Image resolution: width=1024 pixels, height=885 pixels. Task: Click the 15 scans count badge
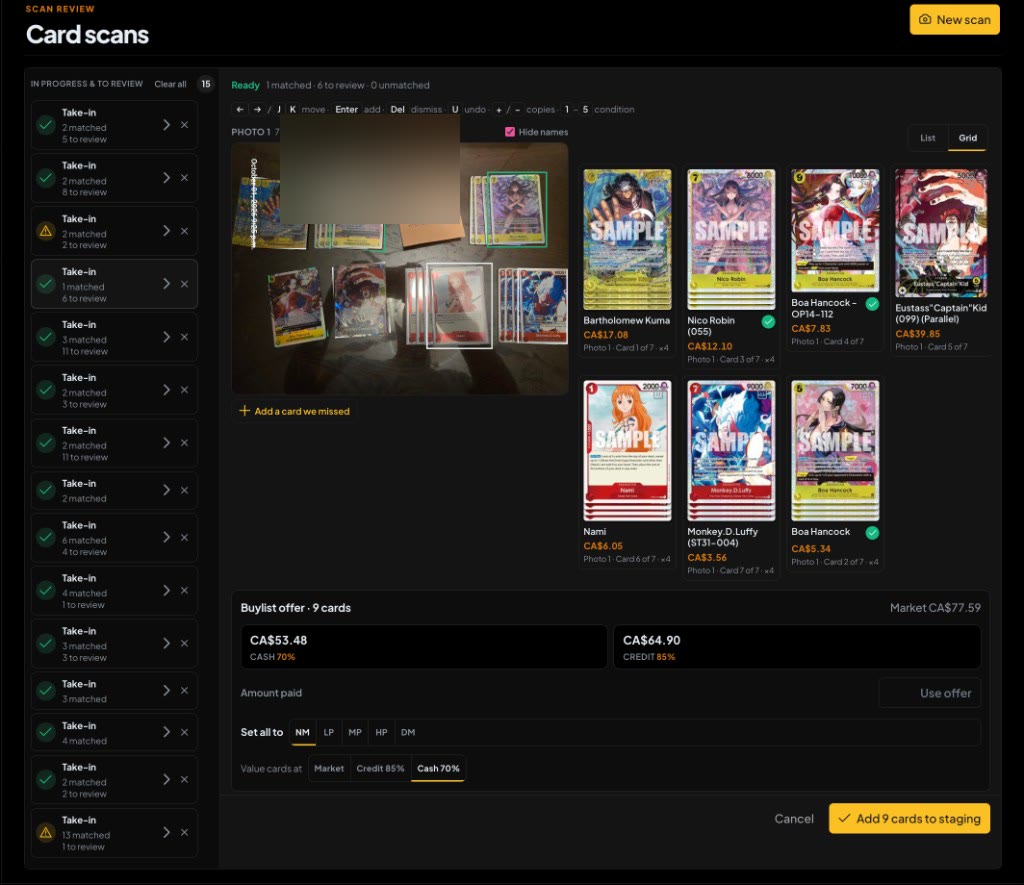point(206,84)
